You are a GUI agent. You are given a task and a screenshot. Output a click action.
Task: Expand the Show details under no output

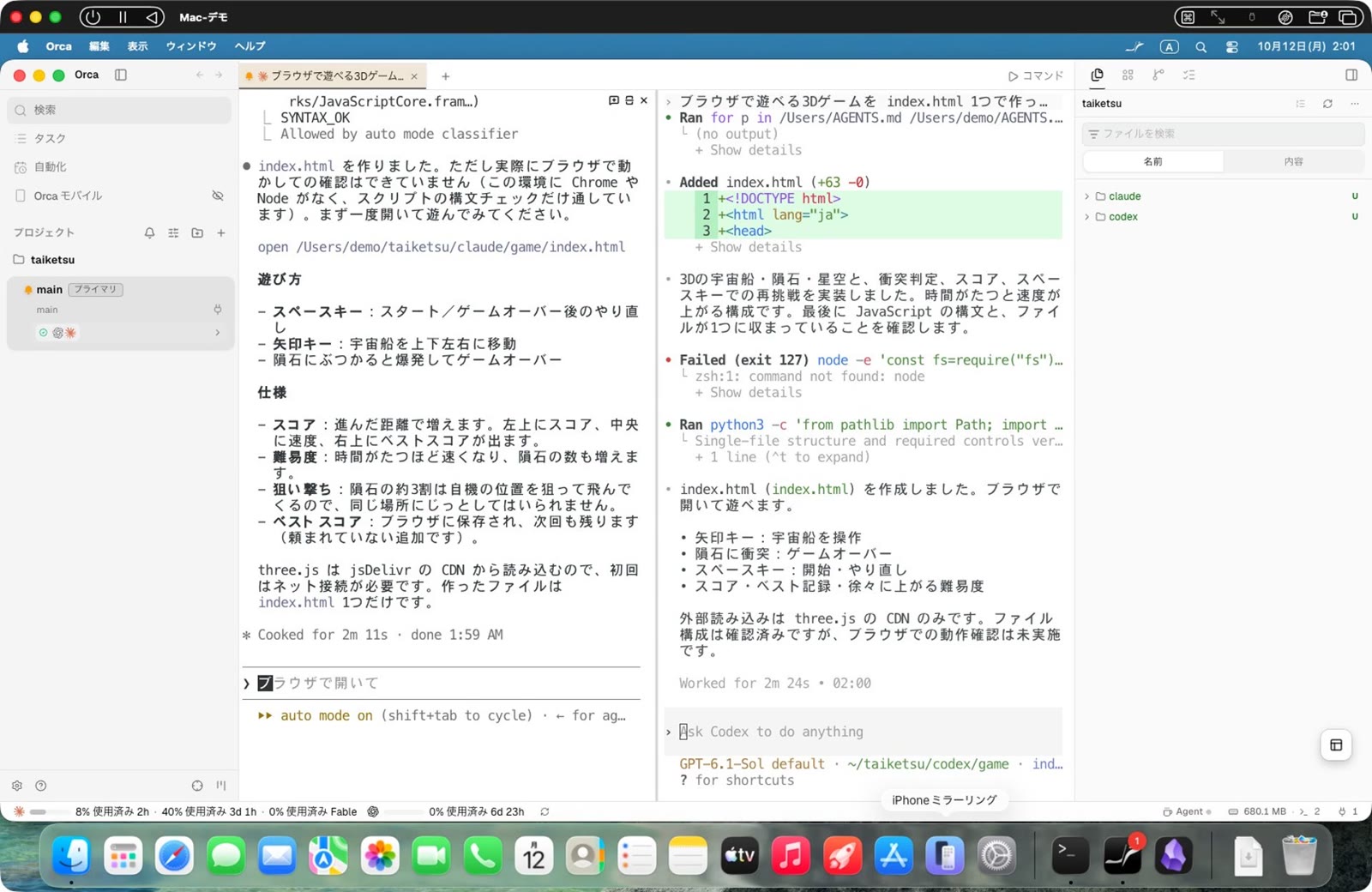click(x=749, y=150)
